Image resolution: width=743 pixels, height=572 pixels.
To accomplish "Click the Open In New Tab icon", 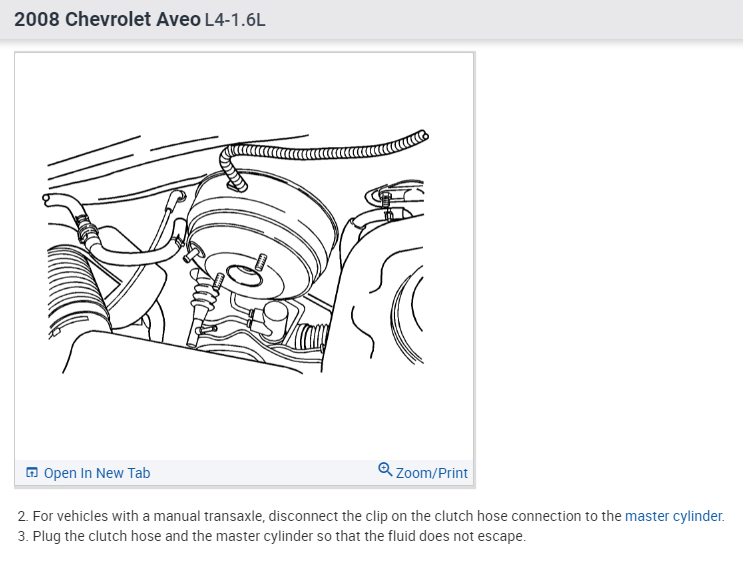I will [x=32, y=472].
